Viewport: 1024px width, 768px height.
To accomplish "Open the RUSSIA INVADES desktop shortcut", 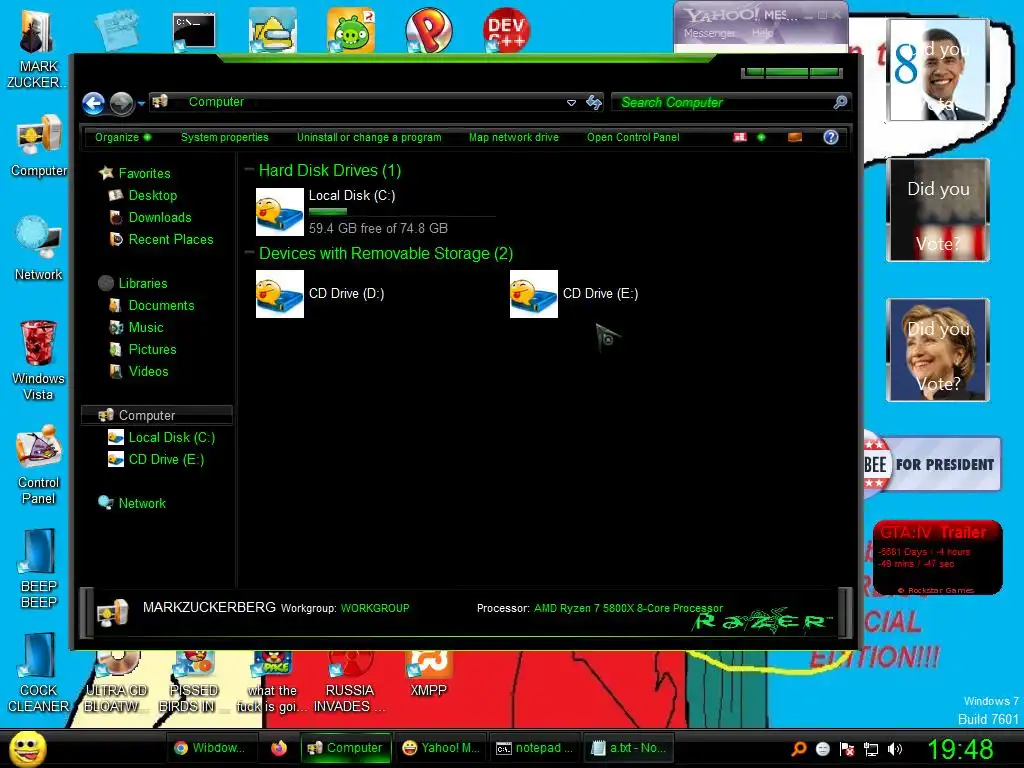I will [349, 682].
